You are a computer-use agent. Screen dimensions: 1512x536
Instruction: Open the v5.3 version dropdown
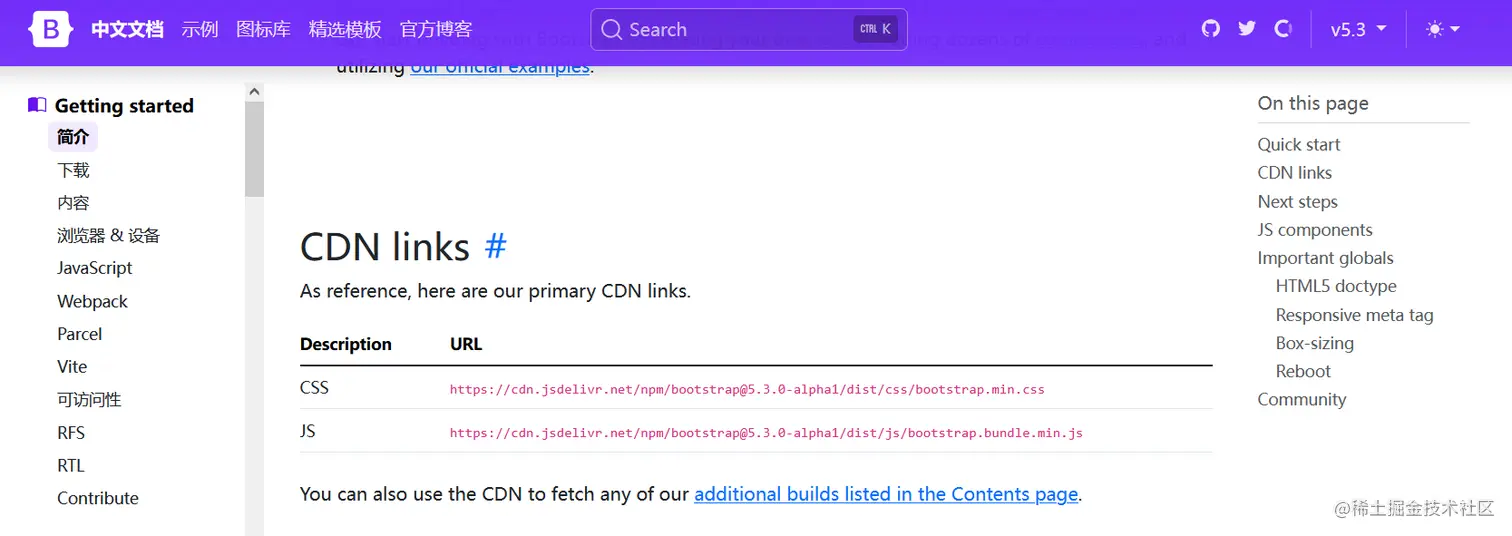1358,29
